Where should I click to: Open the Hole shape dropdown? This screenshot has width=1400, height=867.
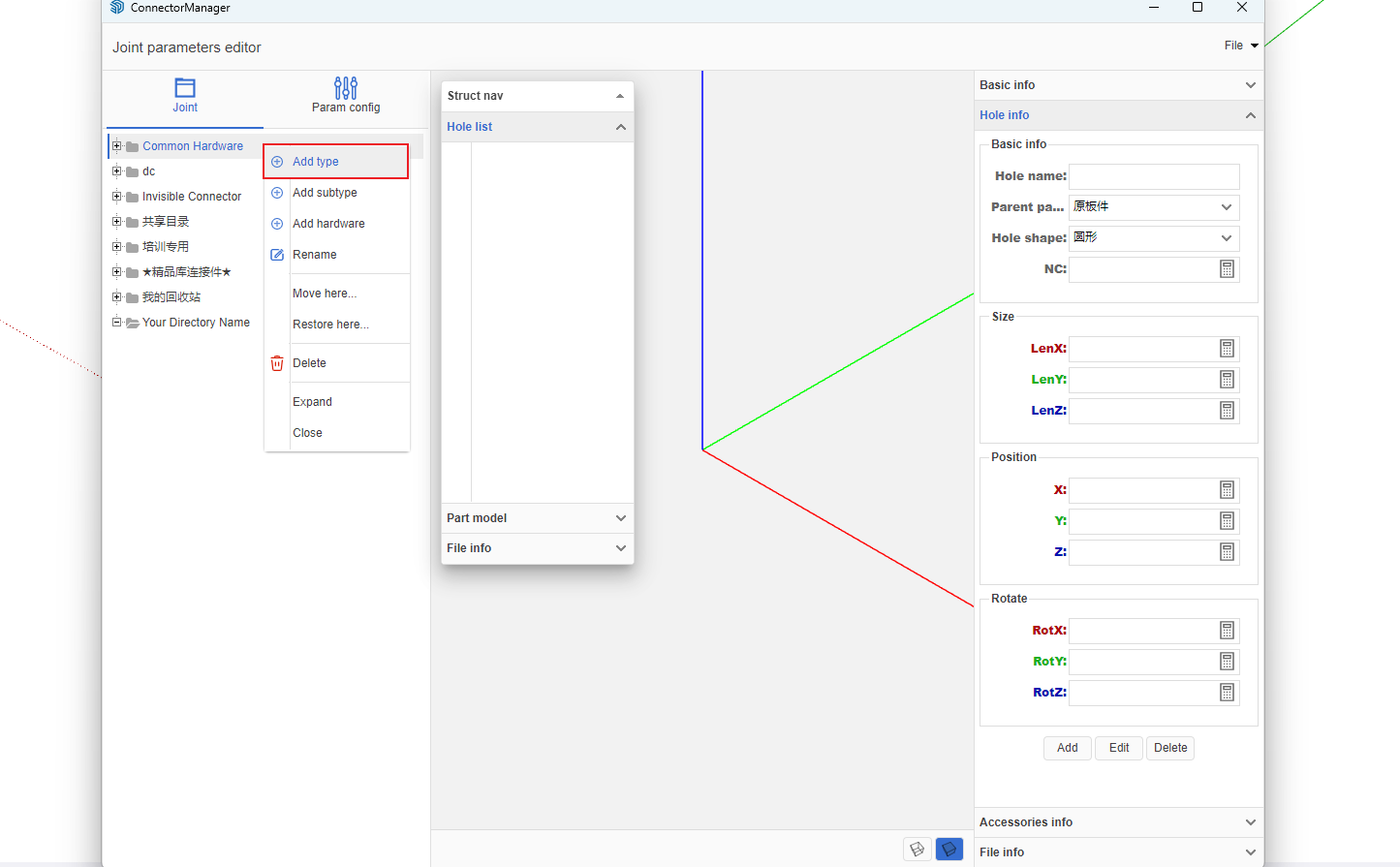point(1153,238)
